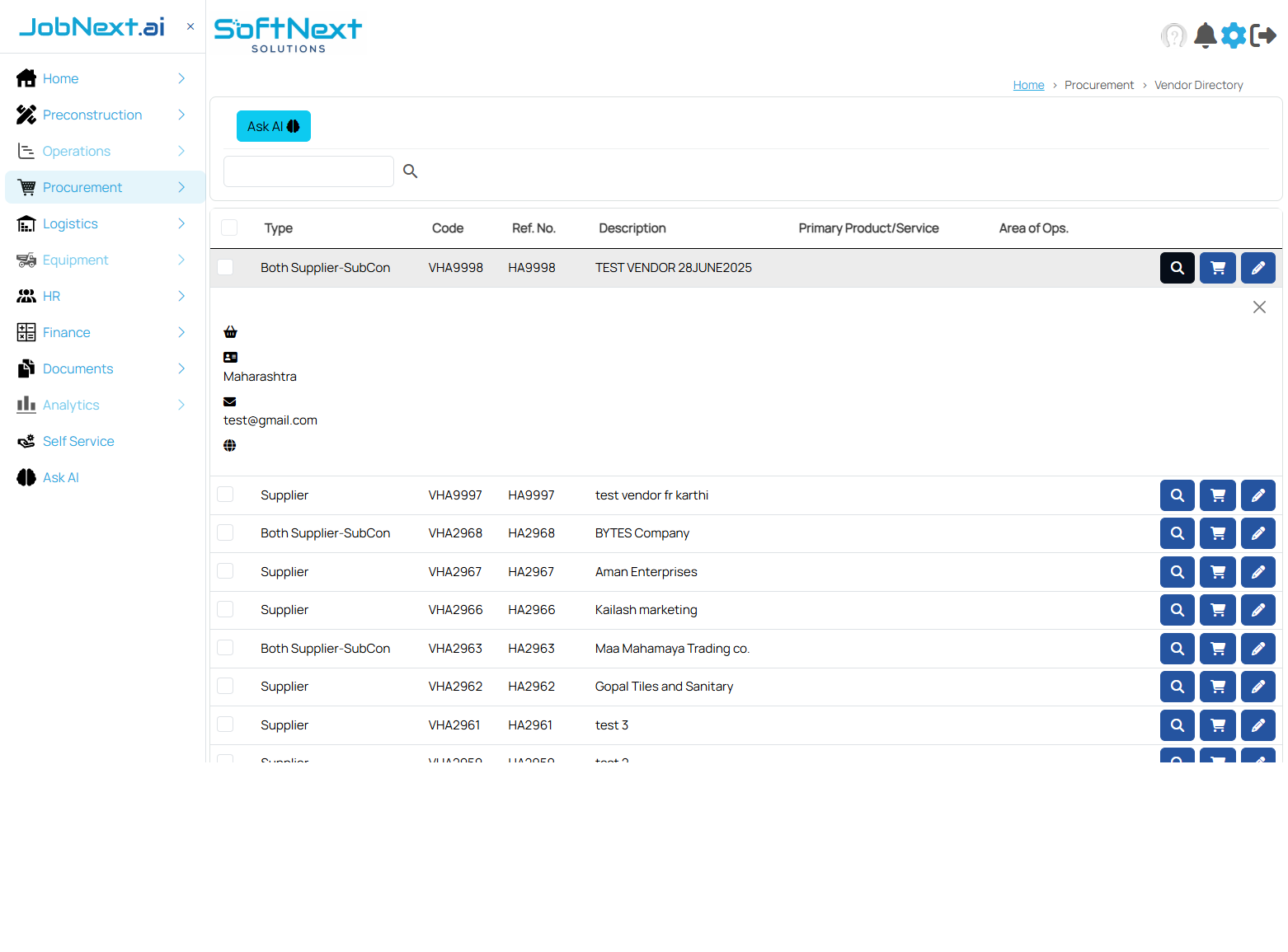1288x952 pixels.
Task: Go to Home via the breadcrumb link
Action: 1028,84
